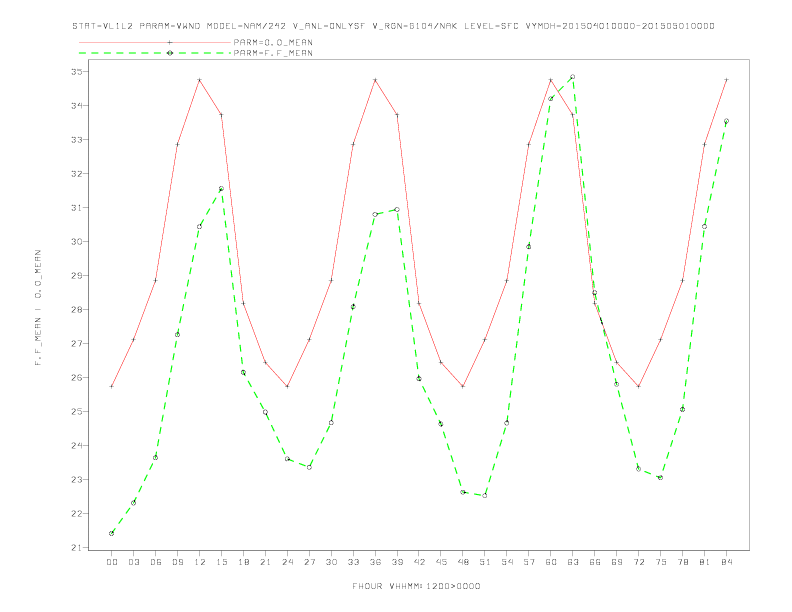
Task: Click y-axis tick label 29
Action: 77,276
